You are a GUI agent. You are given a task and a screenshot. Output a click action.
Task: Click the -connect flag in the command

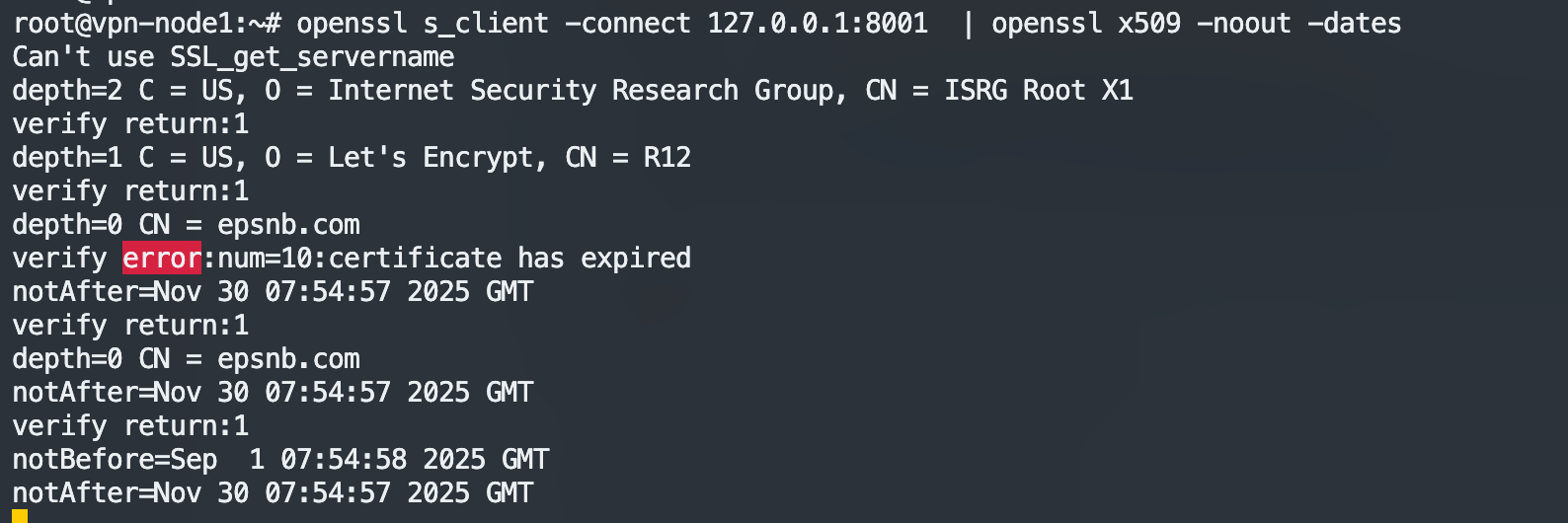pos(628,23)
